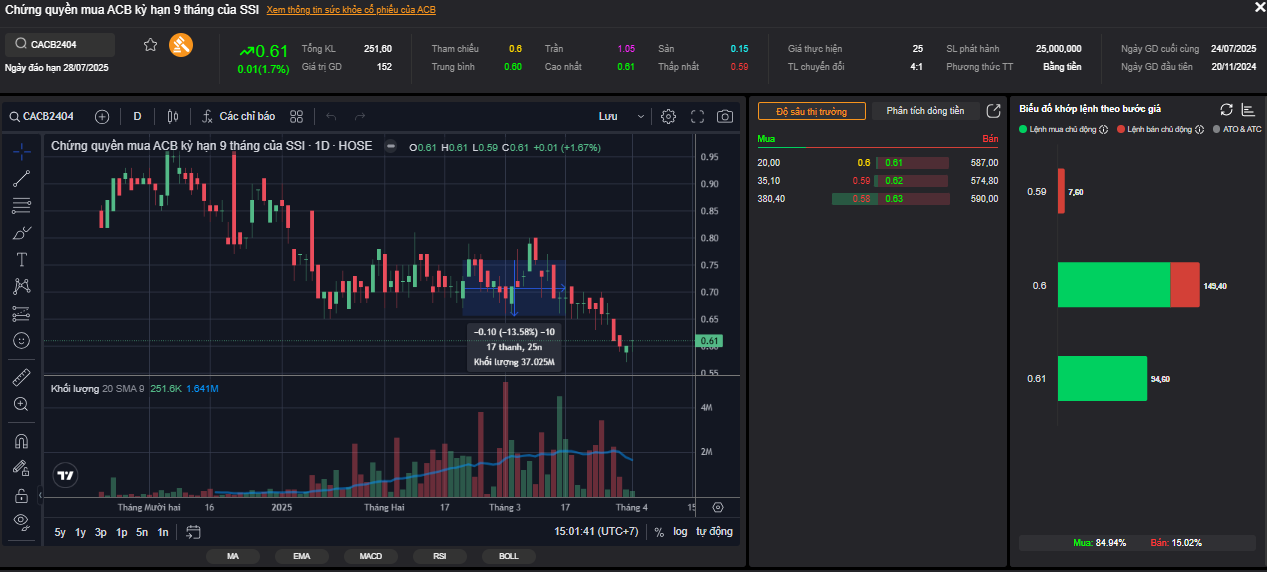Toggle hide all drawings eye icon
Screen dimensions: 1267x572
tap(22, 520)
